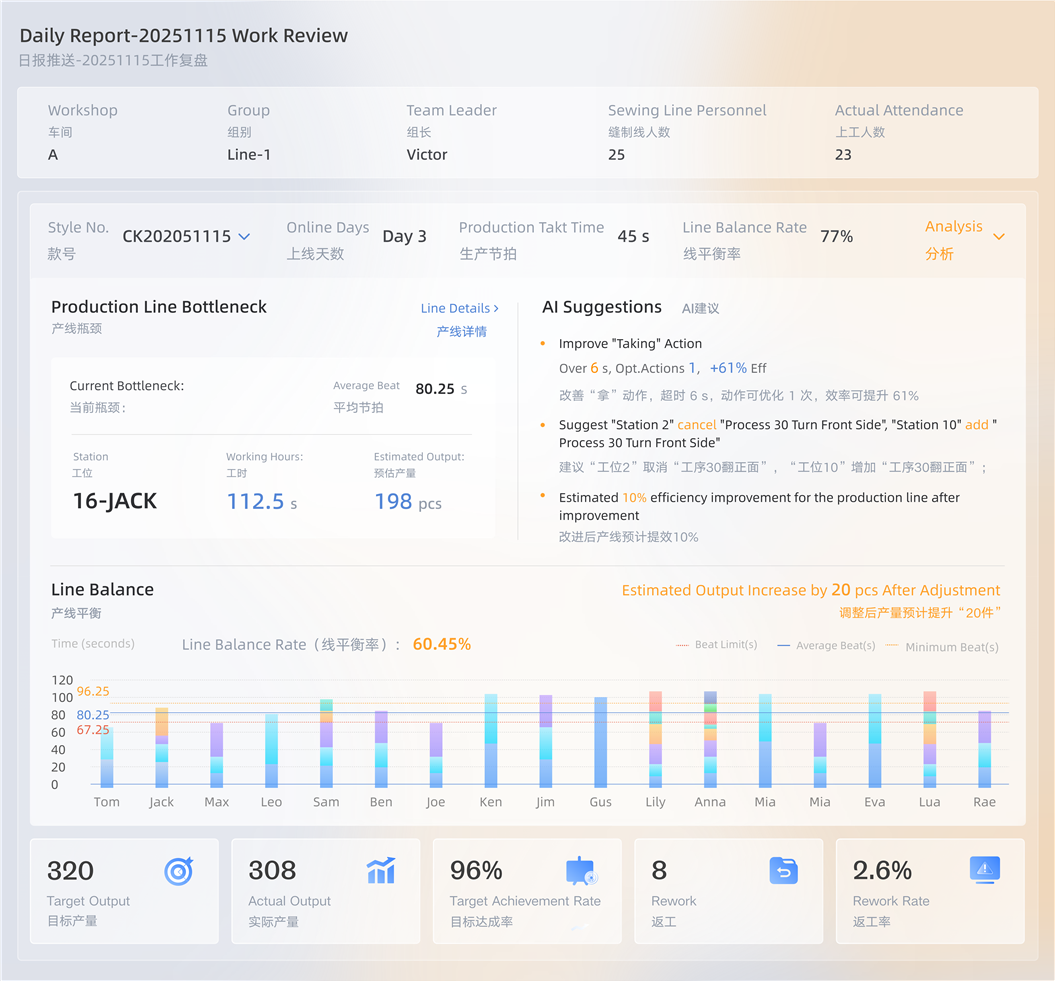Click the Estimated Output 198 pcs value
Image resolution: width=1055 pixels, height=981 pixels.
(407, 502)
